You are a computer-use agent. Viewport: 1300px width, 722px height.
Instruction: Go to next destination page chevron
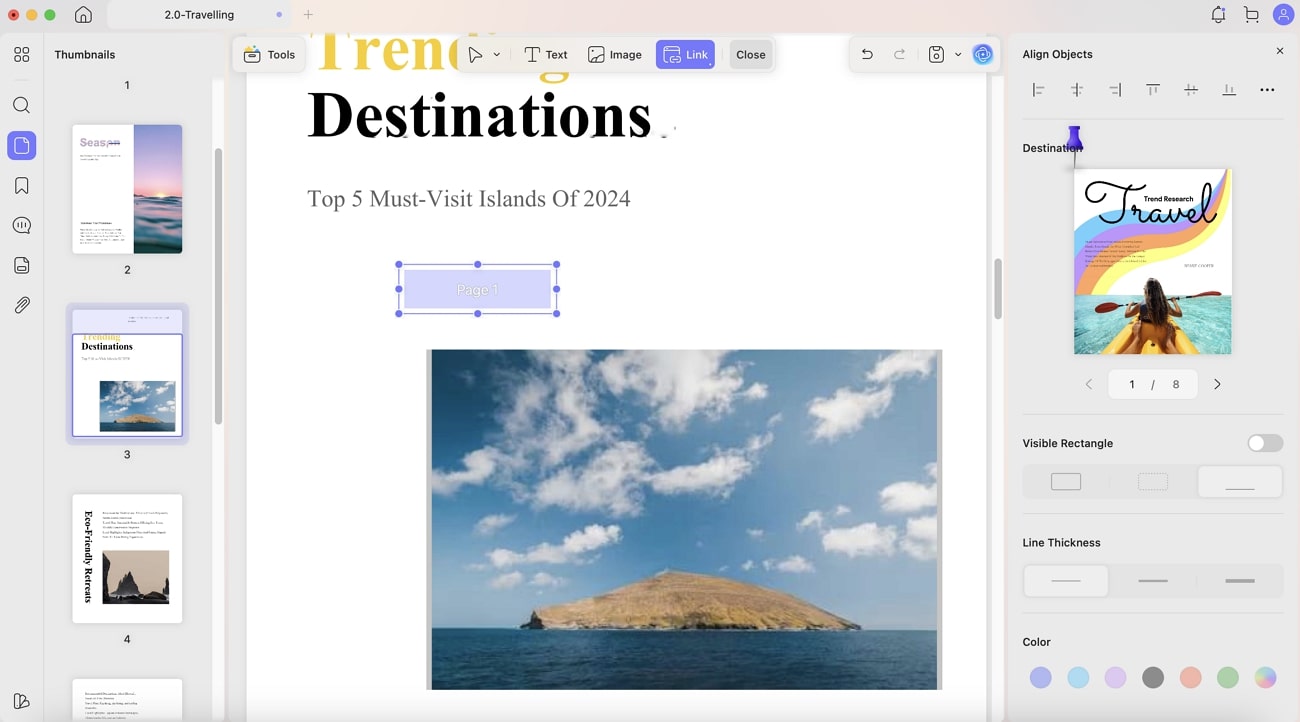[x=1217, y=384]
